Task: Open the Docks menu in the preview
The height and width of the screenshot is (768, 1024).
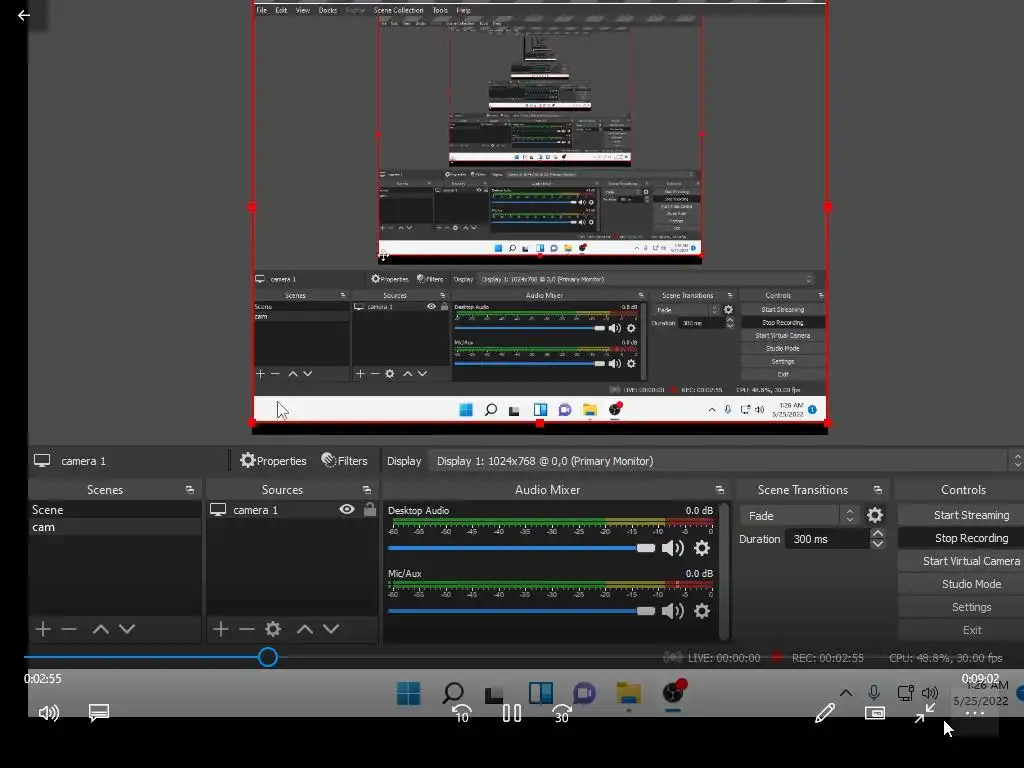Action: pyautogui.click(x=328, y=10)
